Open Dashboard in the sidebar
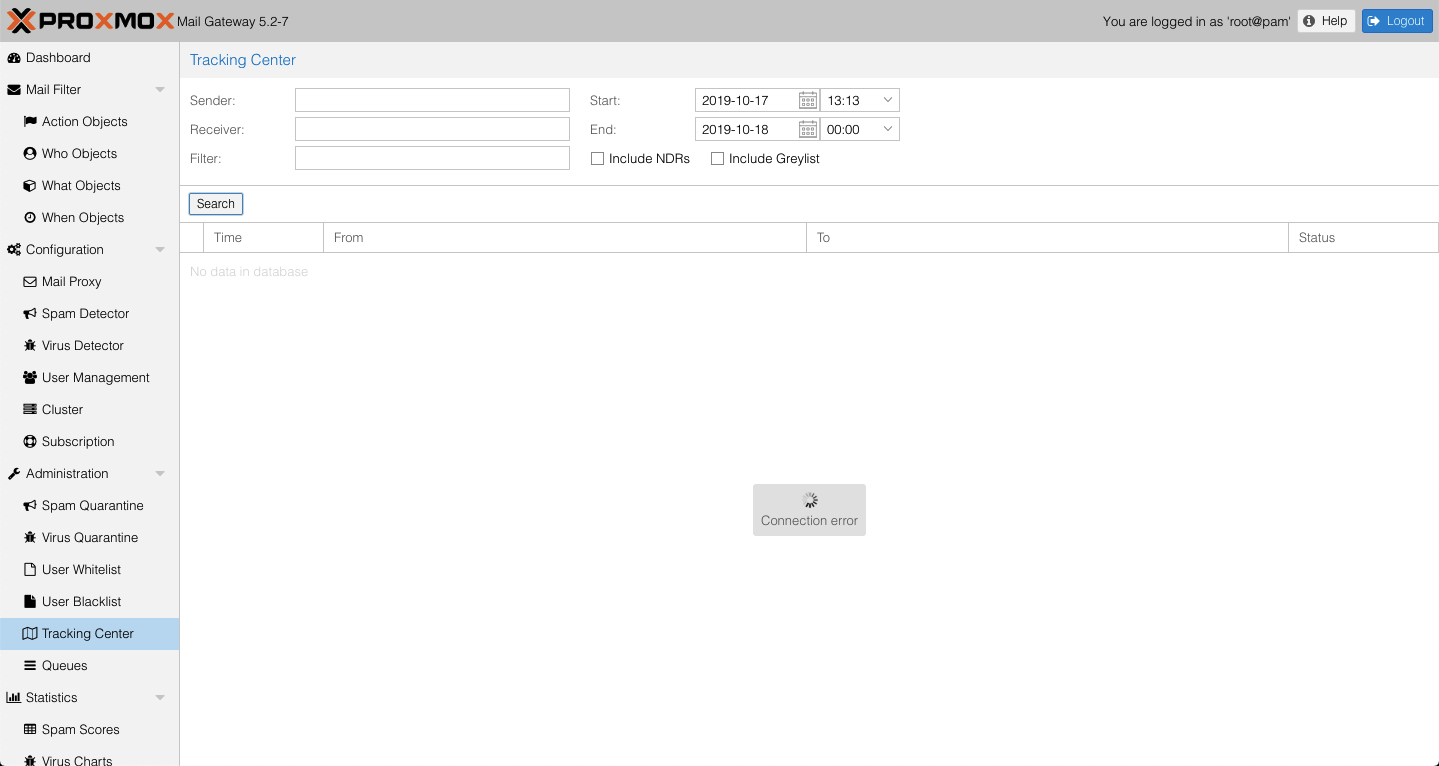This screenshot has width=1439, height=766. [58, 58]
